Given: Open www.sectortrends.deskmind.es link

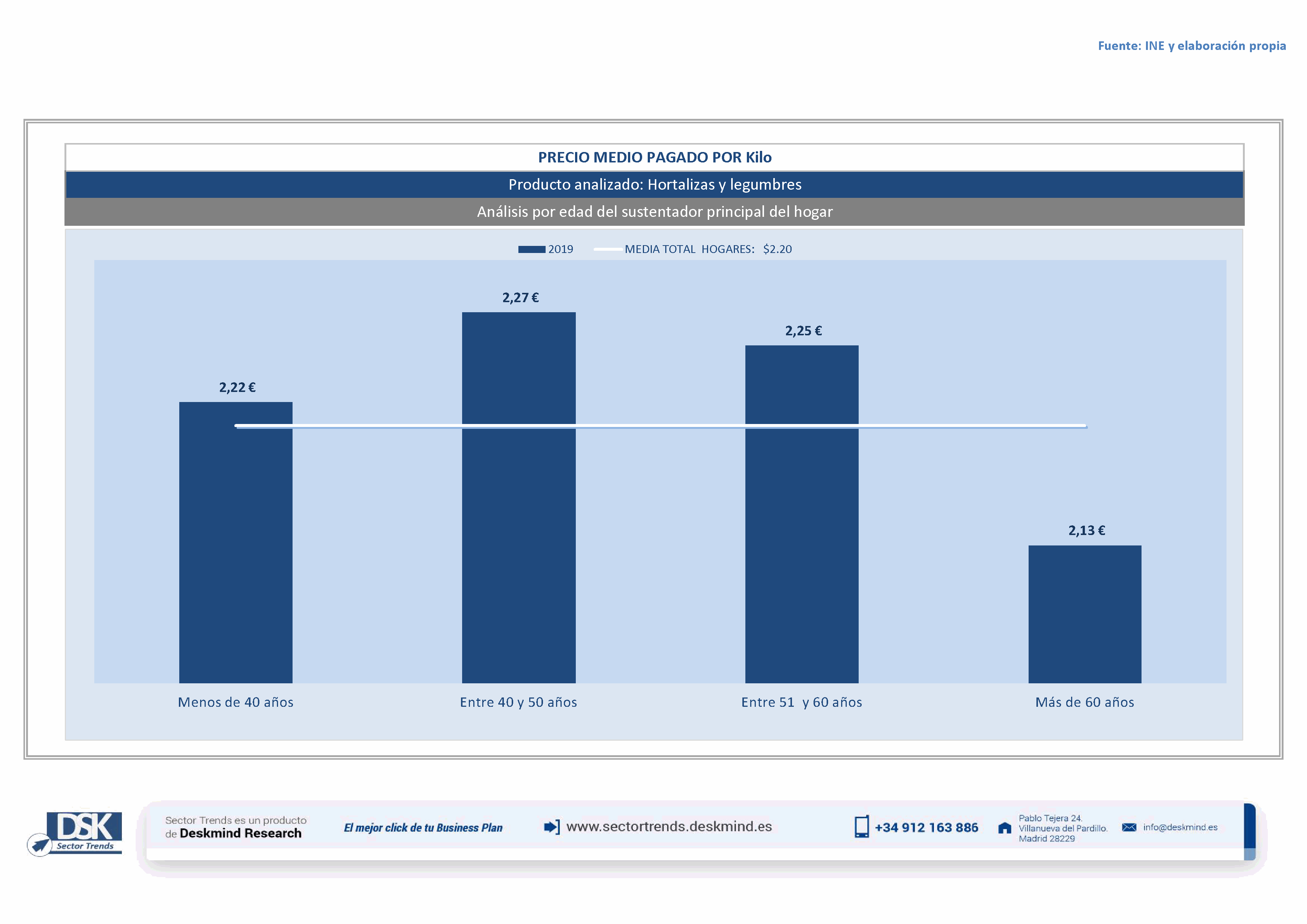Looking at the screenshot, I should point(669,827).
